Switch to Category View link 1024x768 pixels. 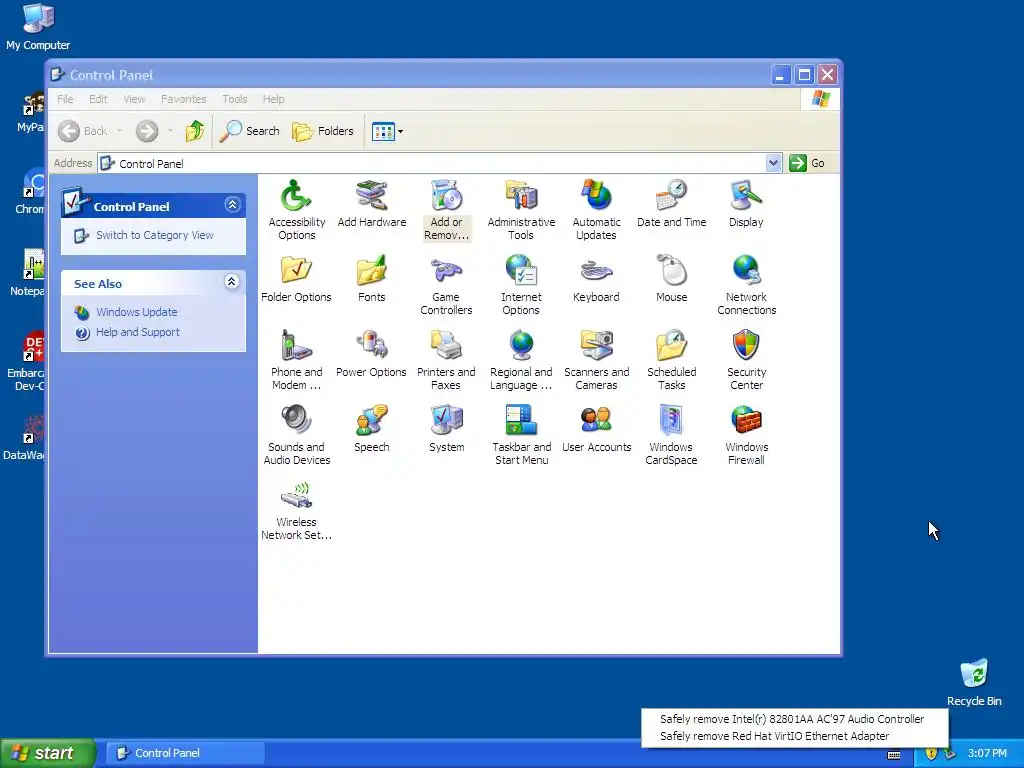[155, 235]
